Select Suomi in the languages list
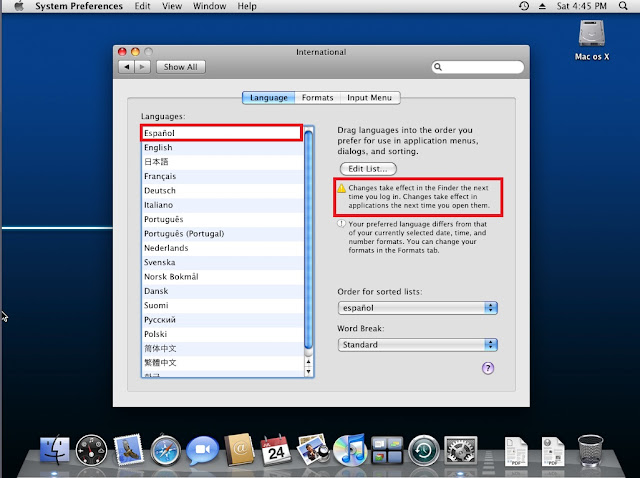This screenshot has height=478, width=640. pyautogui.click(x=223, y=305)
